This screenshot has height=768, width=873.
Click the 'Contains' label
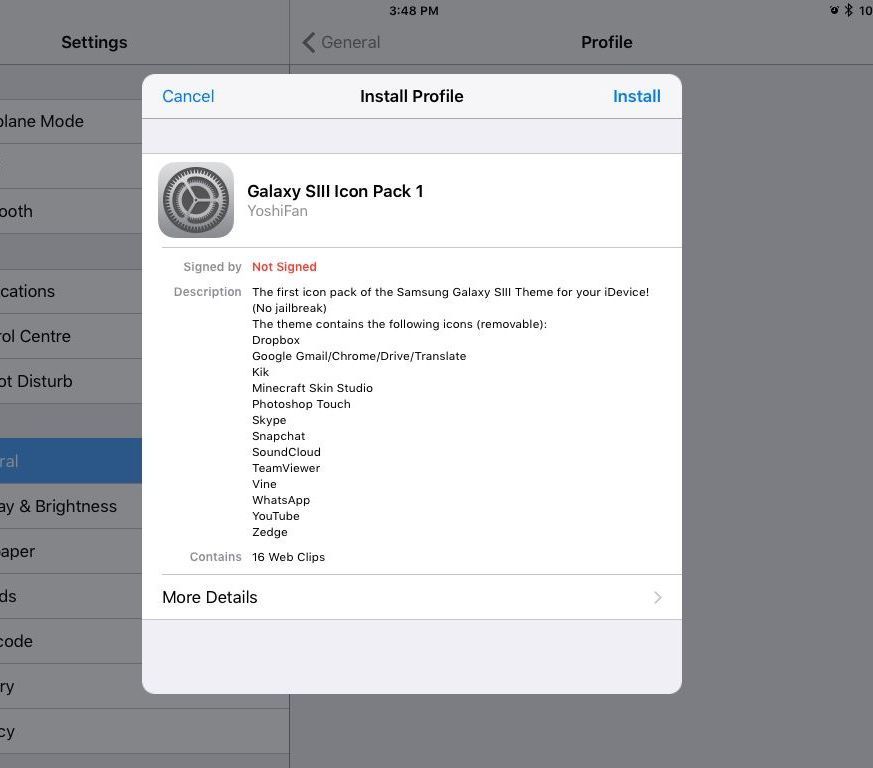pyautogui.click(x=215, y=557)
